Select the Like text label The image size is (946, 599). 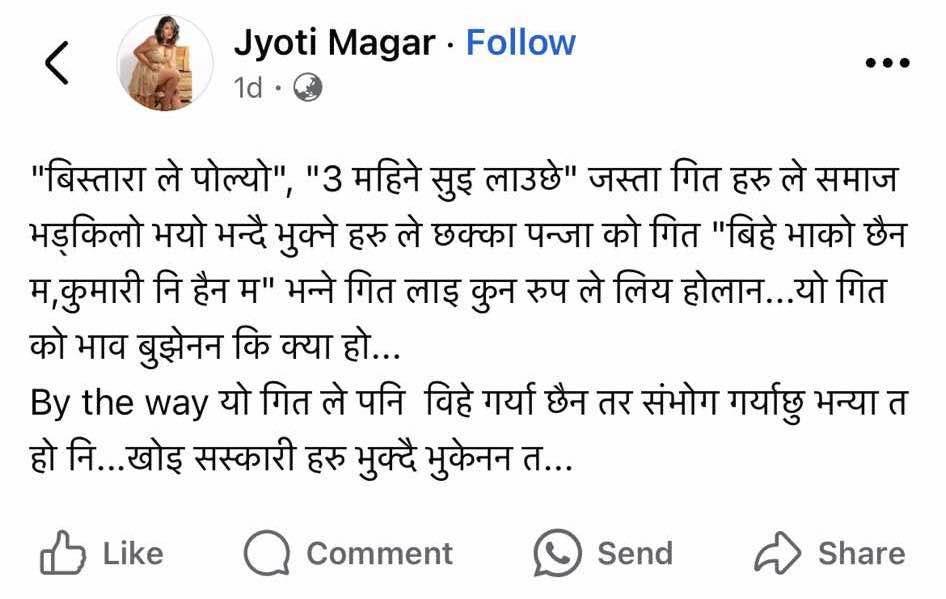point(133,554)
